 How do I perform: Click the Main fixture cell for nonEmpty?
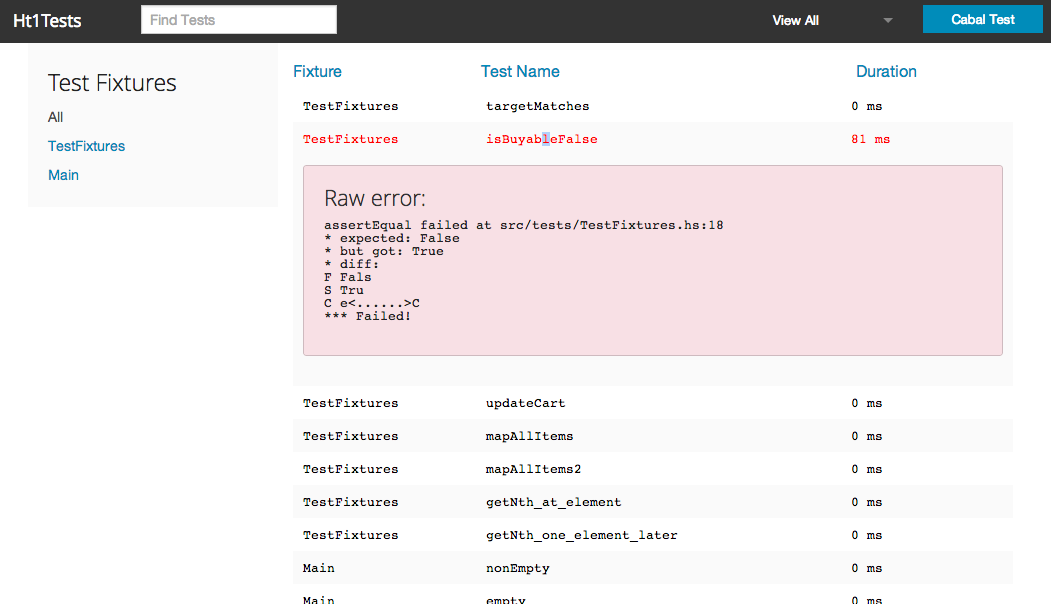point(318,568)
